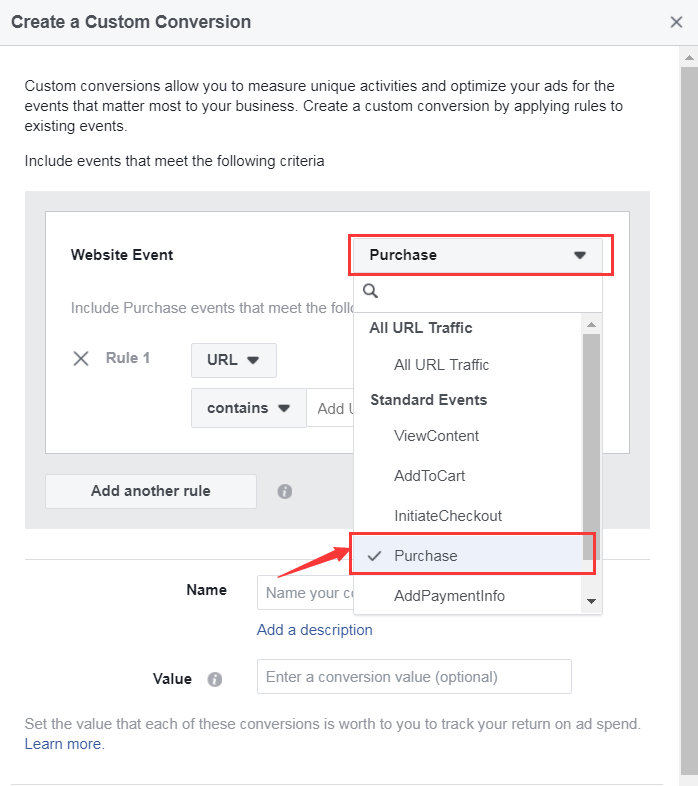Screen dimensions: 698x786
Task: Open the Website Event Purchase dropdown
Action: click(x=480, y=255)
